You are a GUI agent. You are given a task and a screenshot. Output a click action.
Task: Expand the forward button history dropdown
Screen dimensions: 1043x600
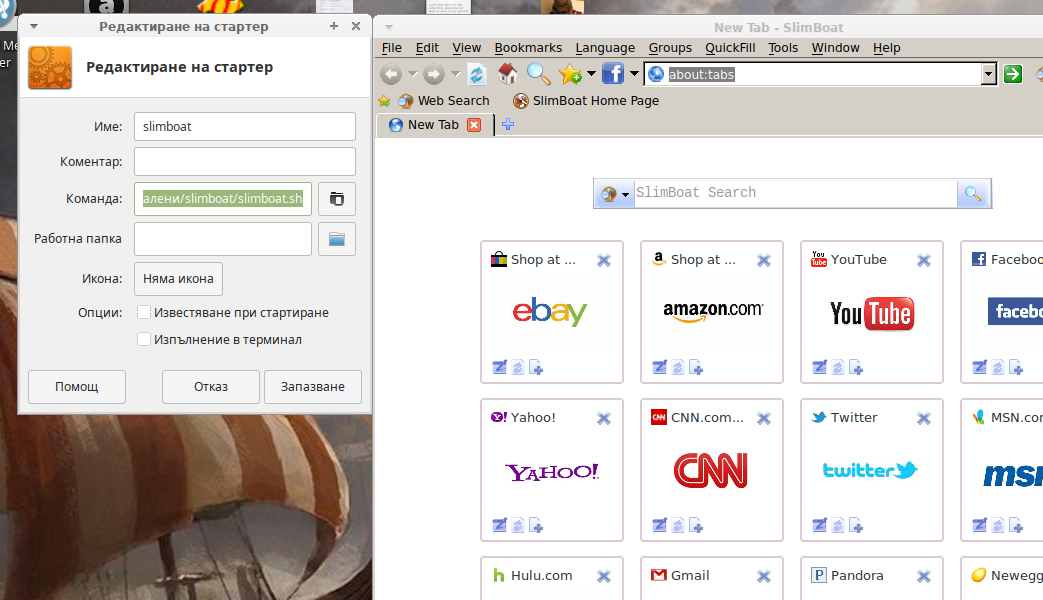point(456,74)
